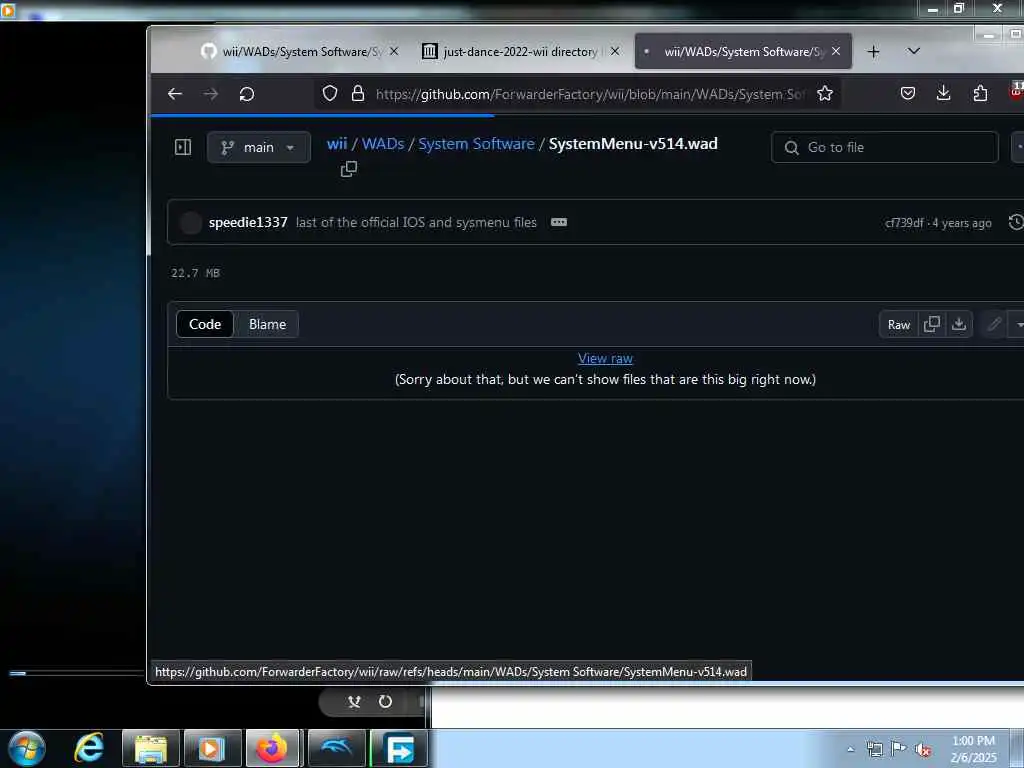Switch to Blame view
Screen dimensions: 1024x768
pos(267,324)
